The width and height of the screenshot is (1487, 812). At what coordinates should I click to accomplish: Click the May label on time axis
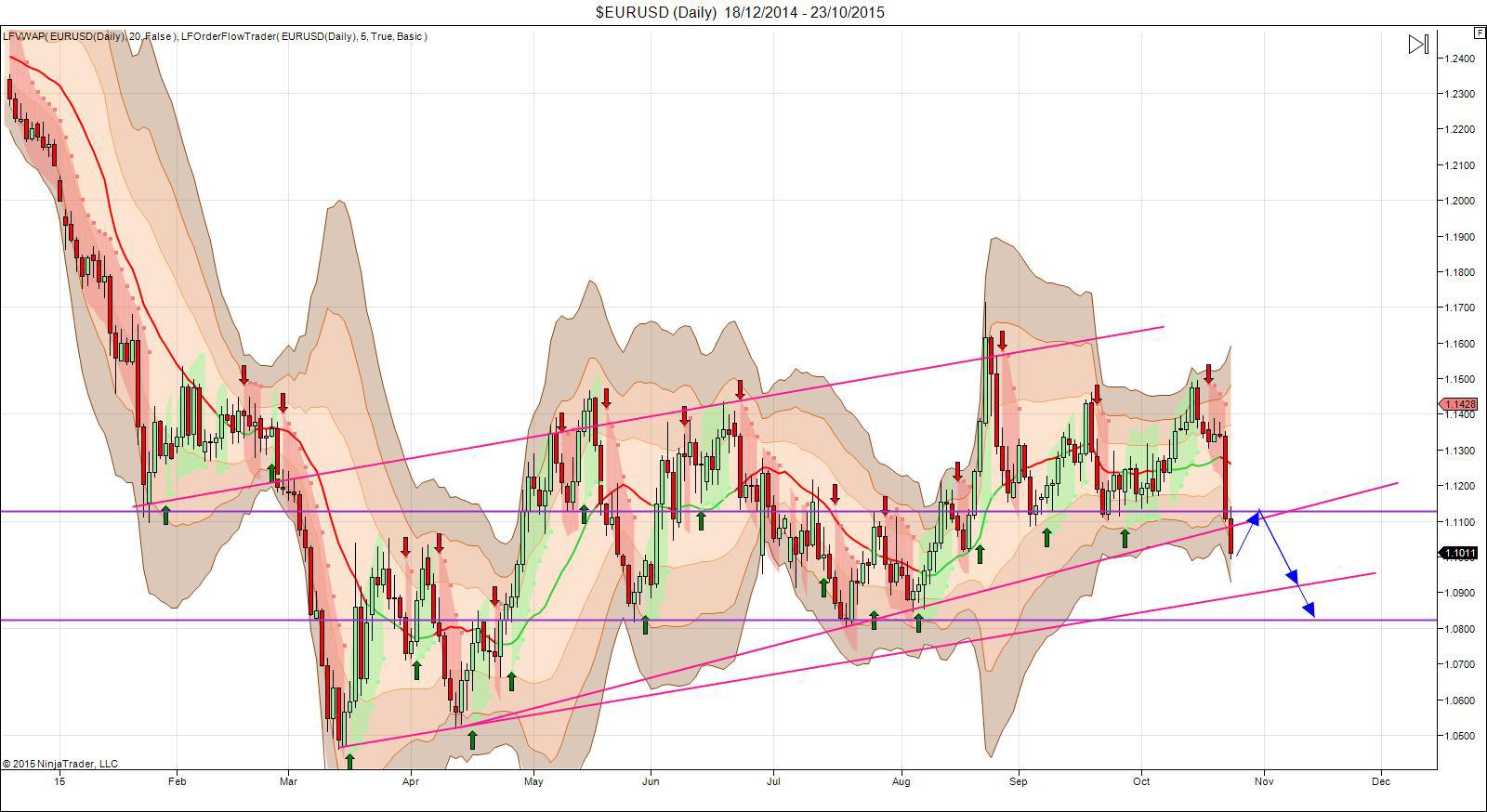tap(533, 781)
